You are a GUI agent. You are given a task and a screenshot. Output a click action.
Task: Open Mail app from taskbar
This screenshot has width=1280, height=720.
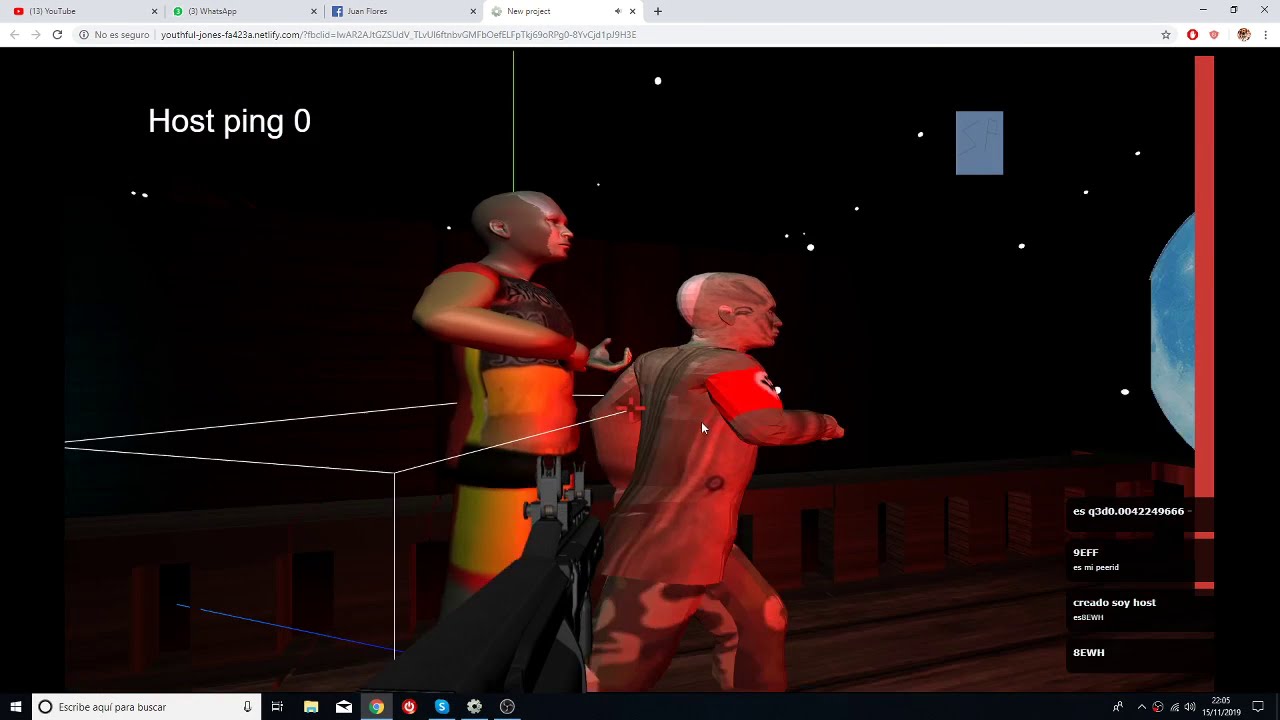point(344,707)
